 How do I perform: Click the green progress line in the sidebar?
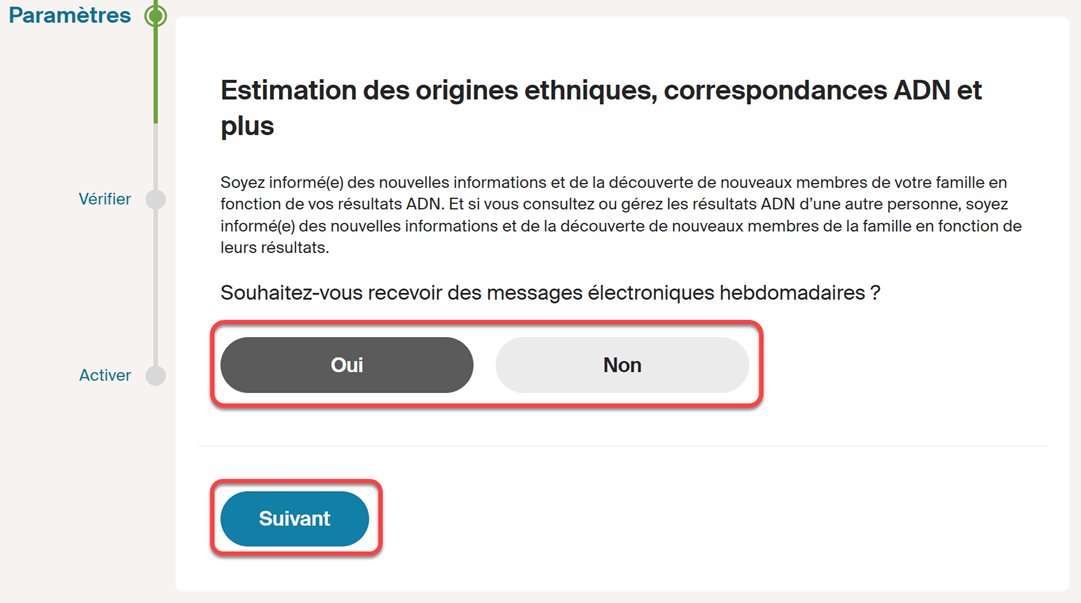coord(156,70)
